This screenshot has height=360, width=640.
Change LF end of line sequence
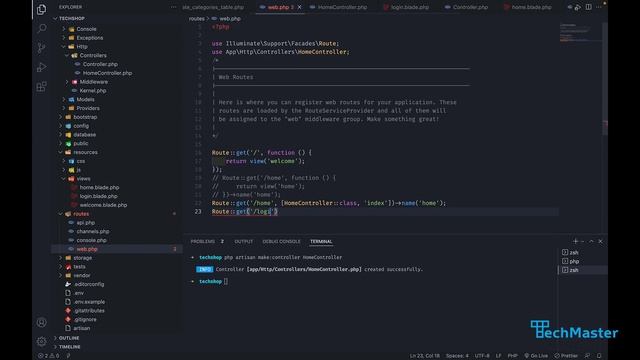[x=498, y=356]
